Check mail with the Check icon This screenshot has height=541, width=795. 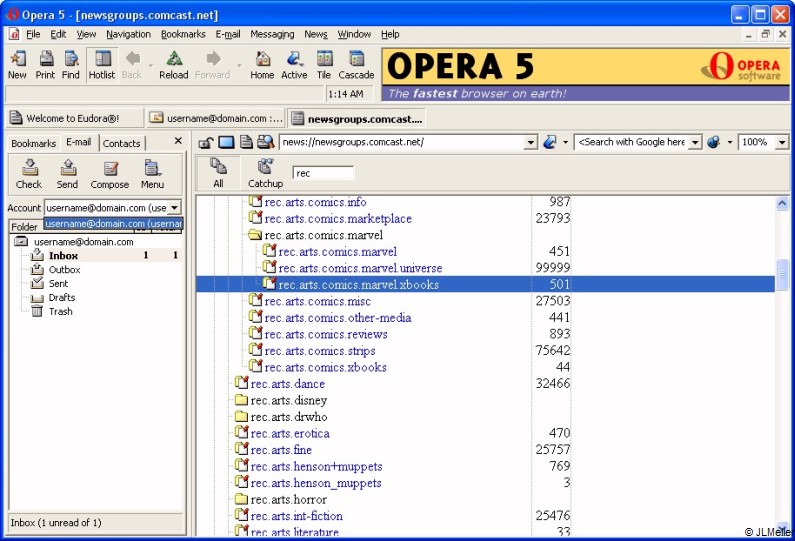pos(29,174)
